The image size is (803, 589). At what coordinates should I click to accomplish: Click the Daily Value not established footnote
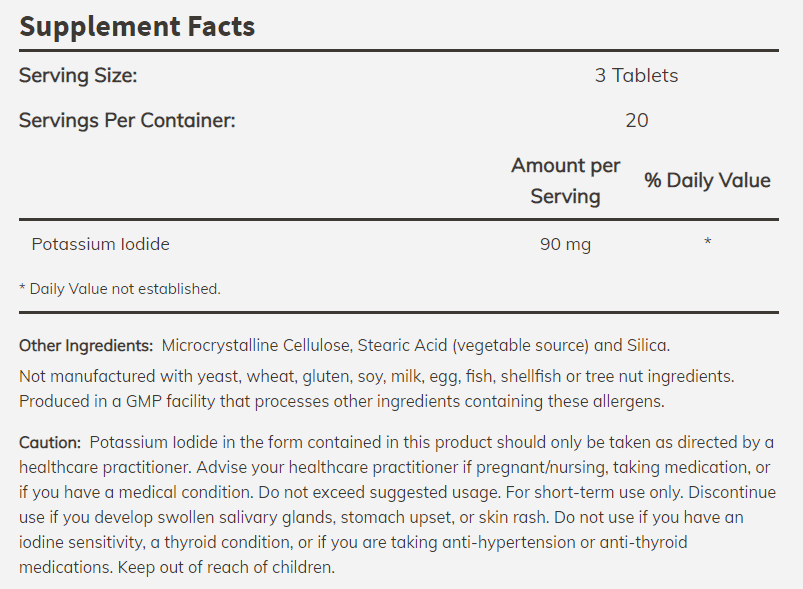120,289
